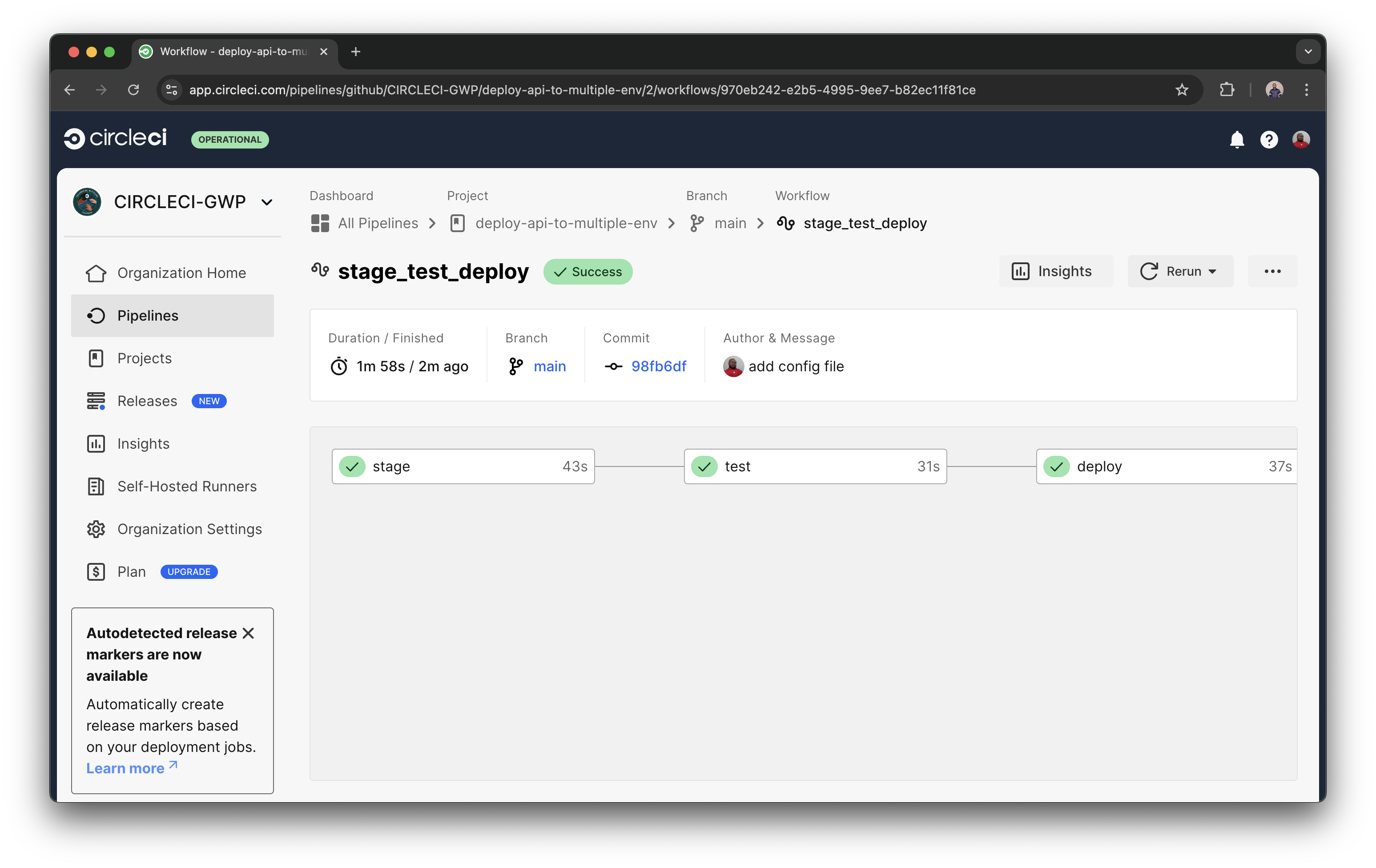The image size is (1376, 868).
Task: Dismiss the autodetected release markers notice
Action: pyautogui.click(x=248, y=633)
